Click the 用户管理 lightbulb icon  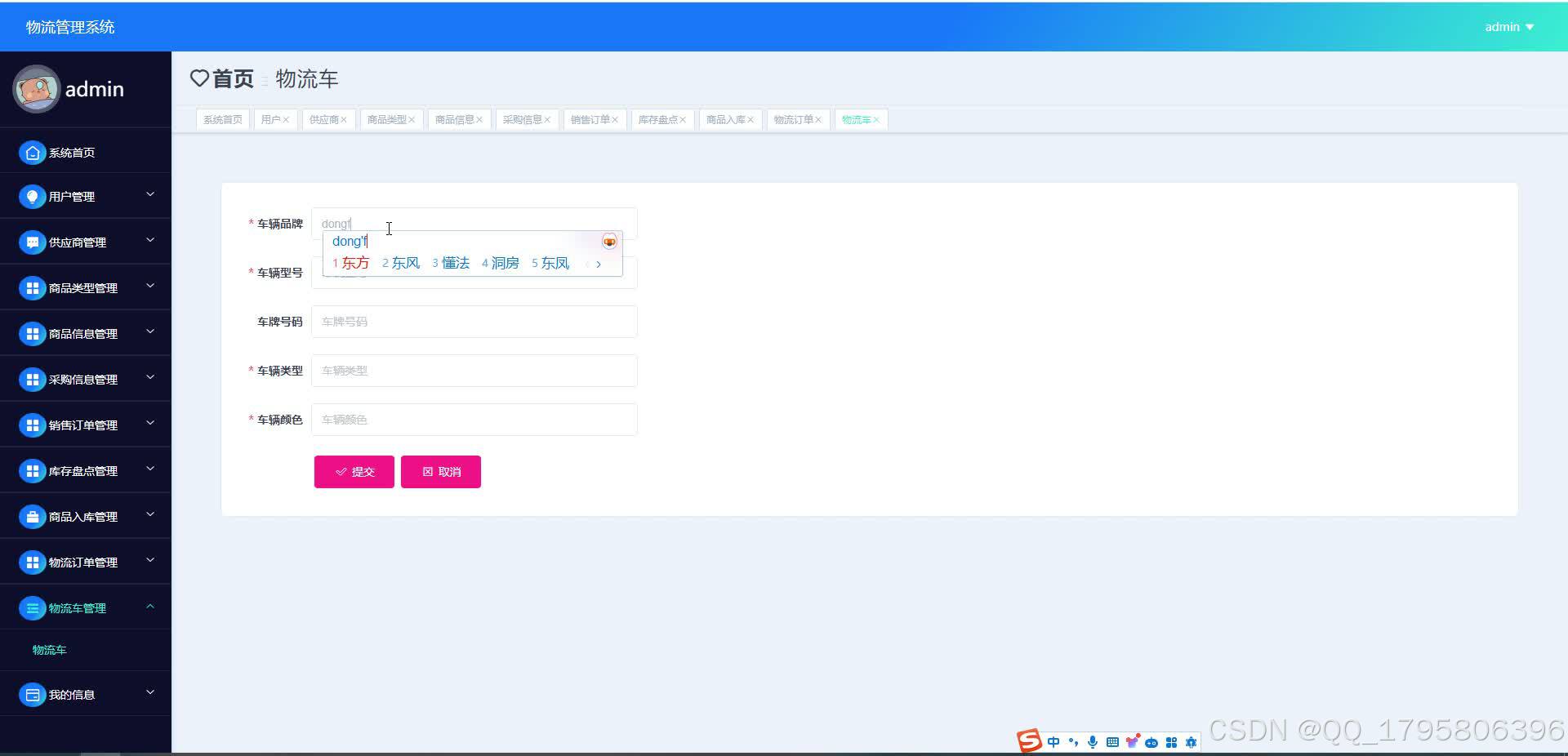tap(32, 197)
